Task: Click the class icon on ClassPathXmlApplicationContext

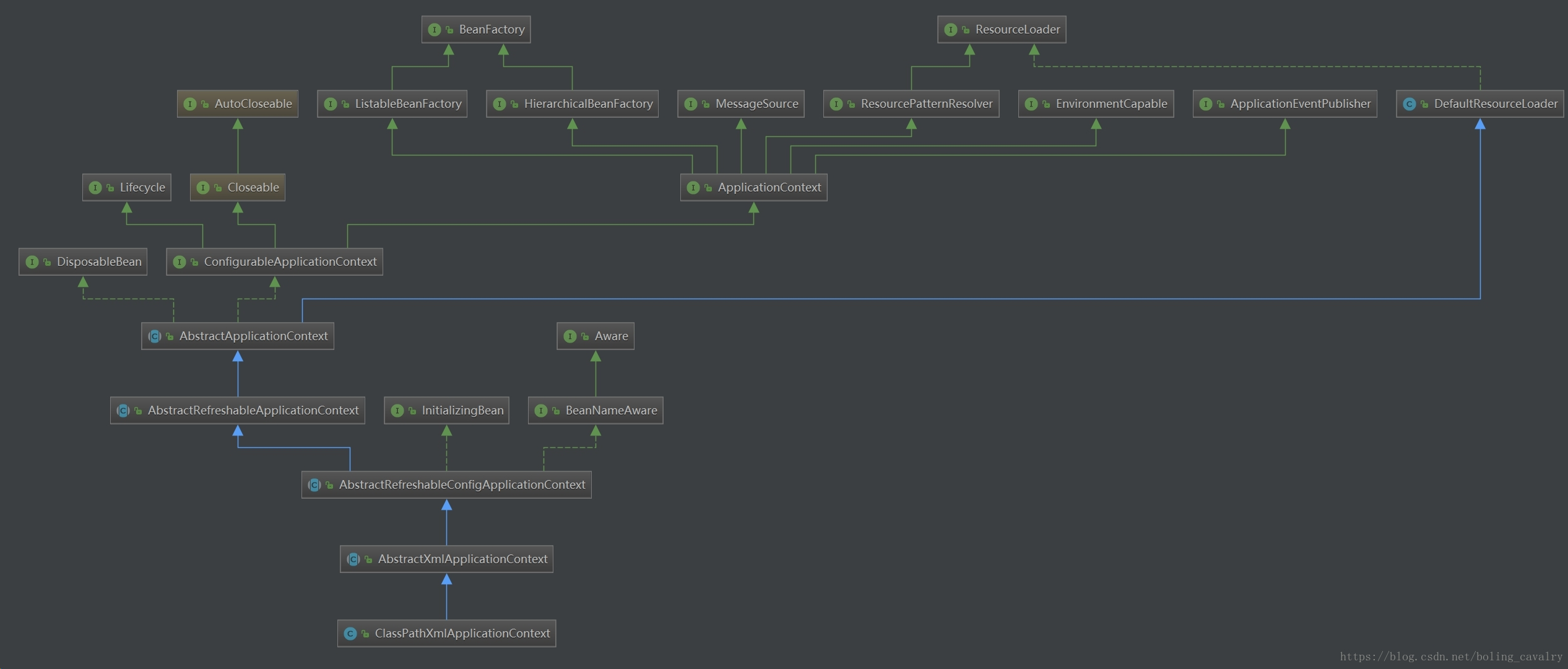Action: coord(350,634)
